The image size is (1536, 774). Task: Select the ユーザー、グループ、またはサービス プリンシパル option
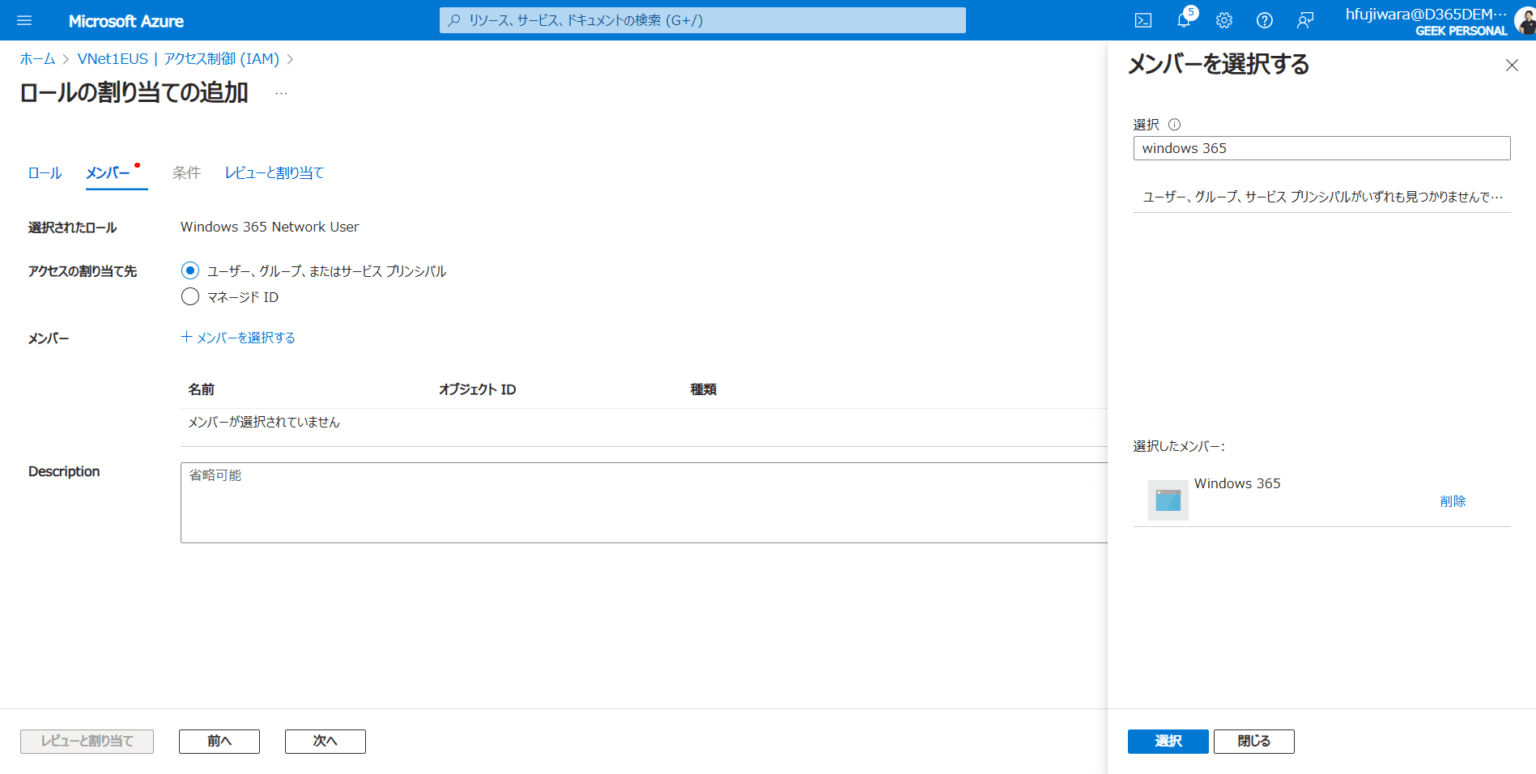tap(190, 270)
